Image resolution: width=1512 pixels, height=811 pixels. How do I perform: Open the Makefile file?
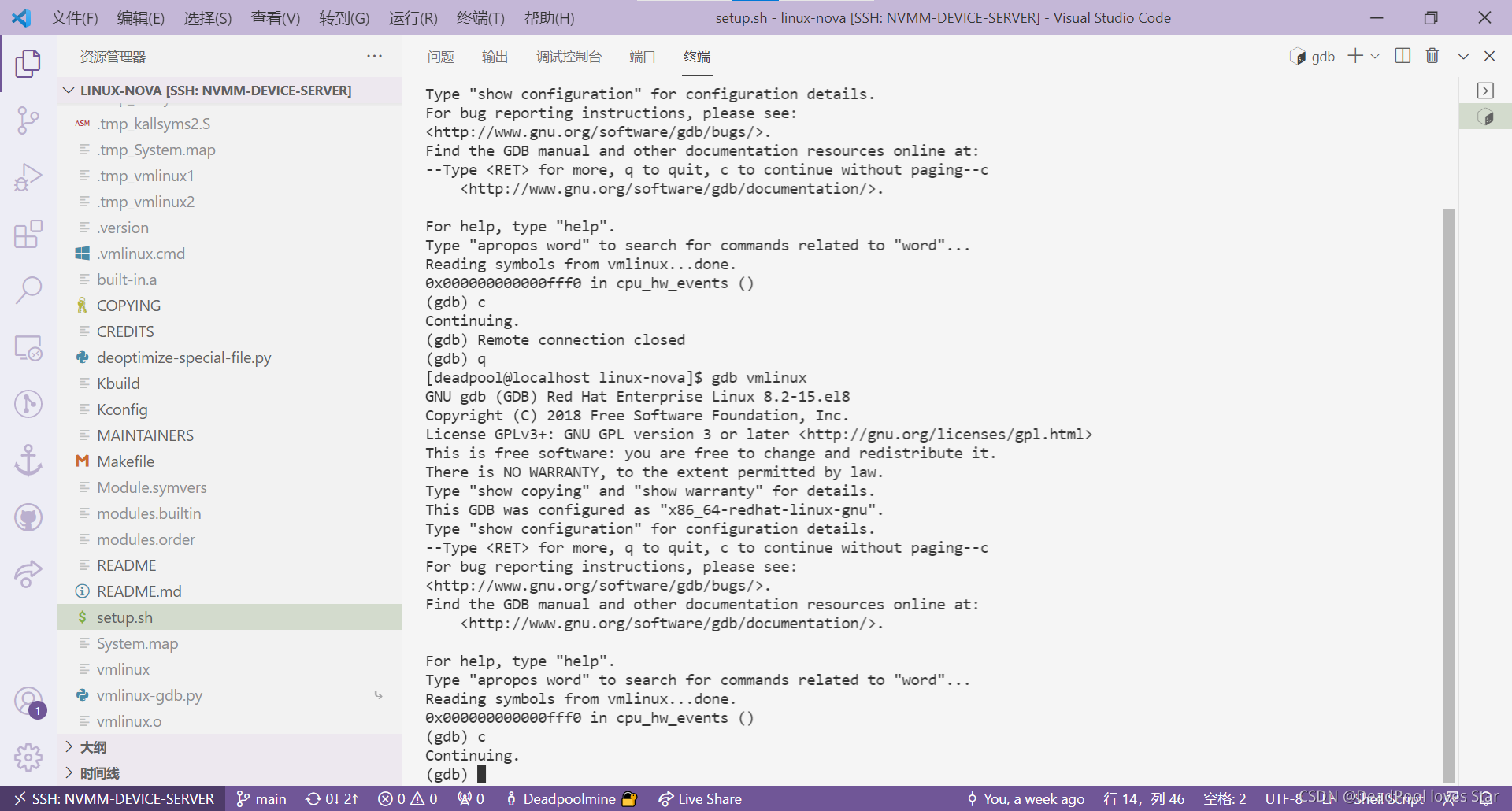(x=229, y=461)
